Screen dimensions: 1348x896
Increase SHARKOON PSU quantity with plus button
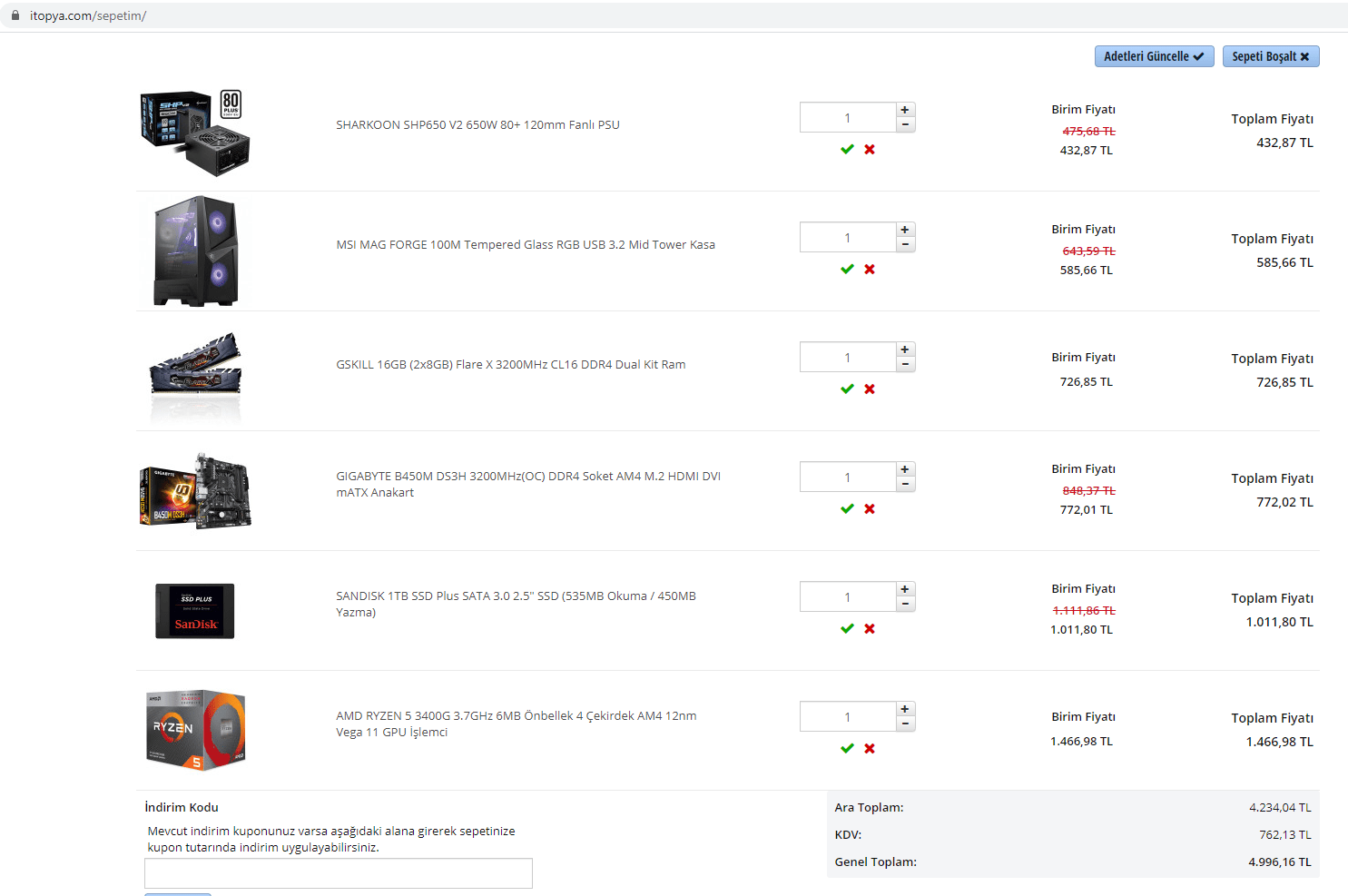[x=905, y=110]
